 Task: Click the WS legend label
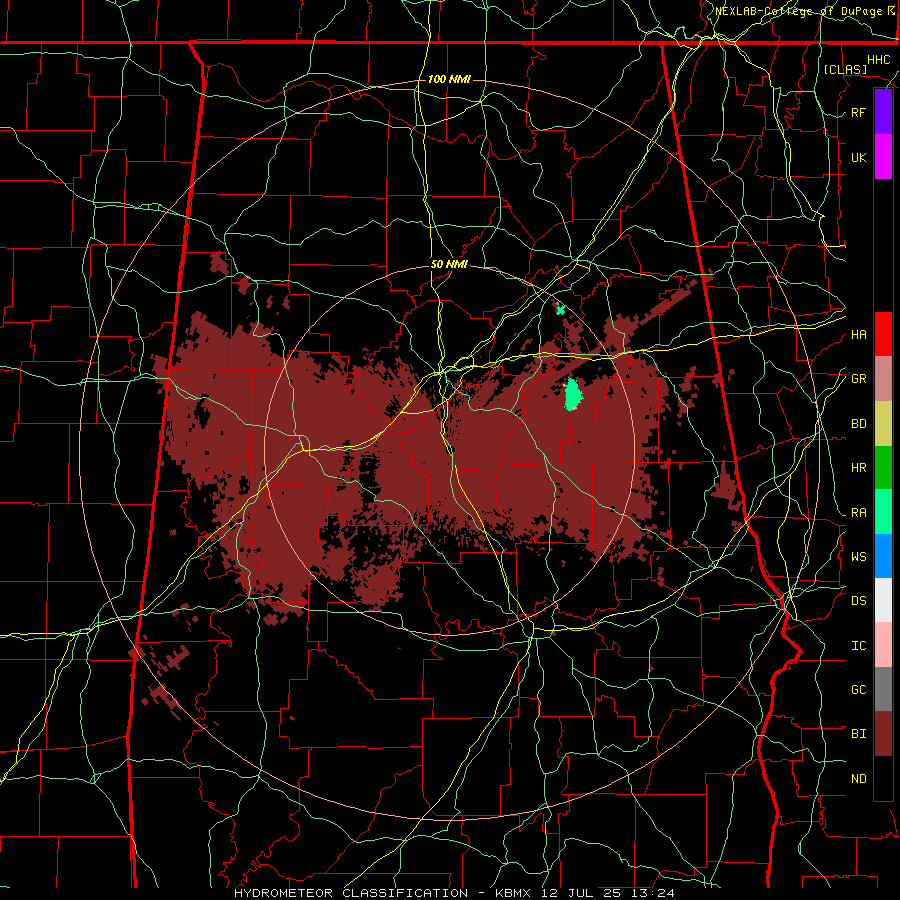click(859, 557)
